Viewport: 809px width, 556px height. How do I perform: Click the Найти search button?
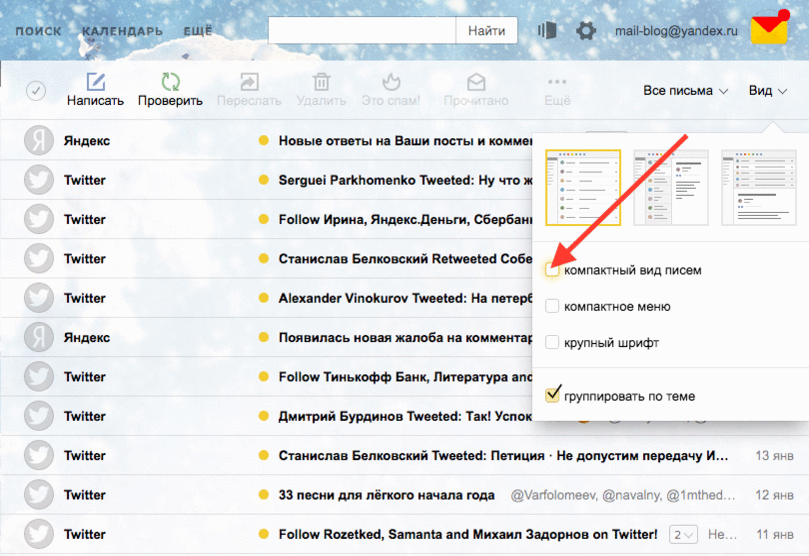[x=487, y=31]
